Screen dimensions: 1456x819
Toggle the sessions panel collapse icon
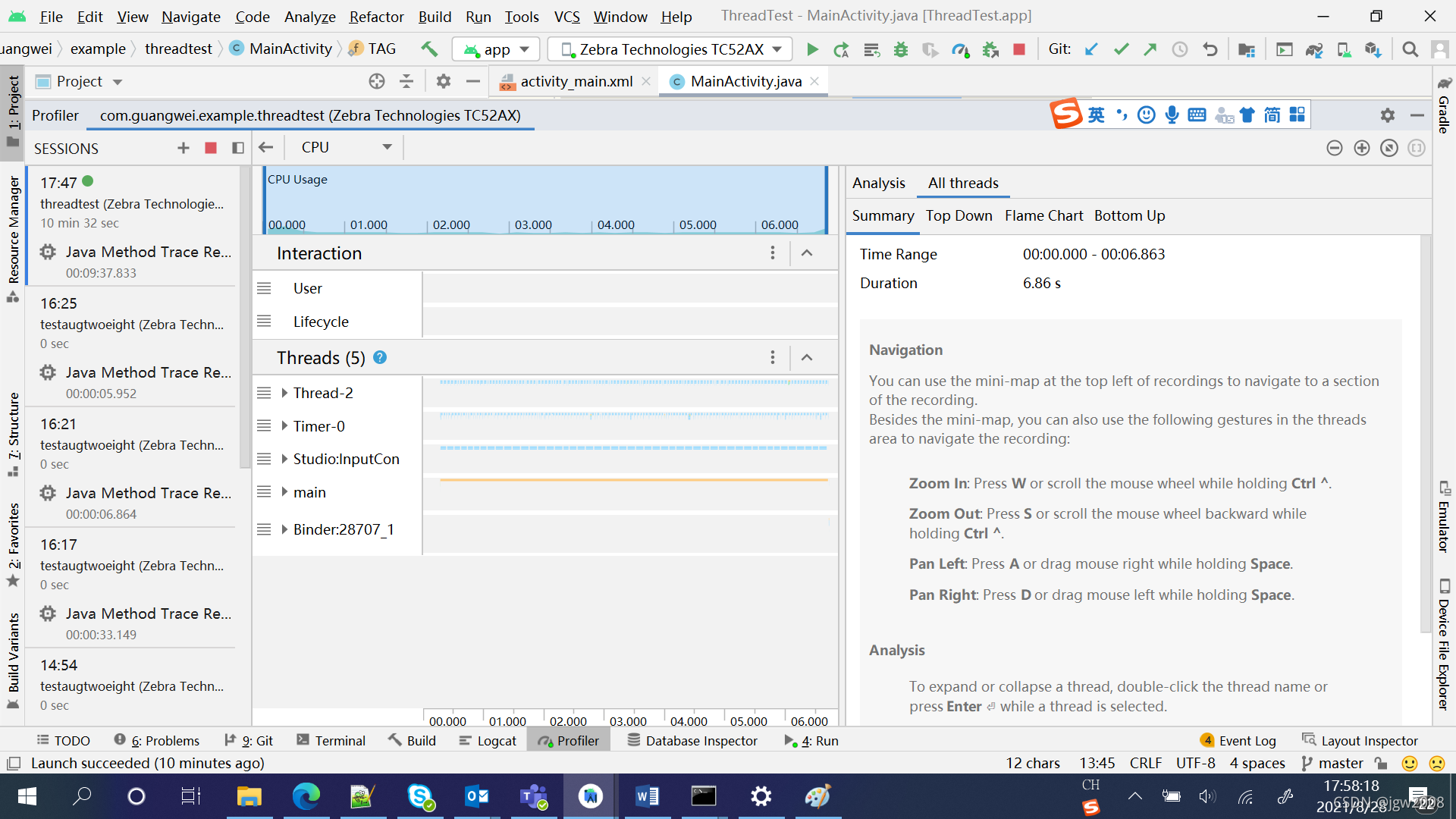[237, 148]
